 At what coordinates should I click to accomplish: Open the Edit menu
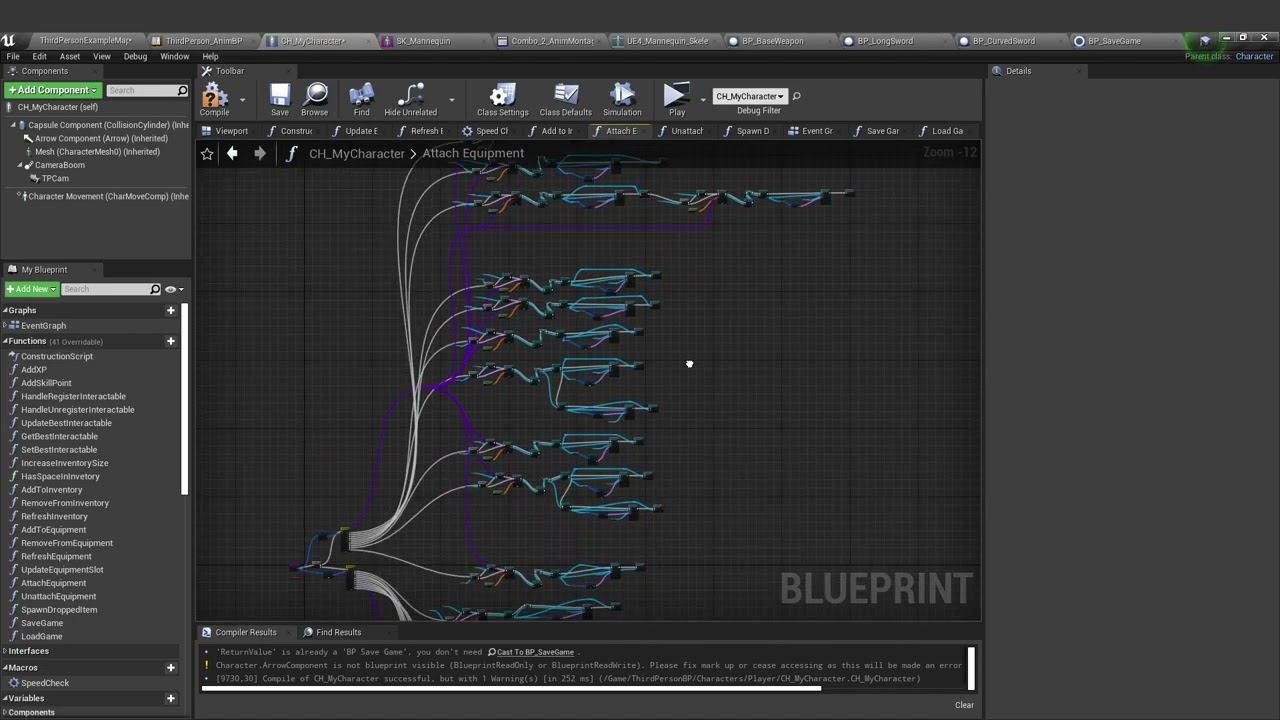[x=40, y=56]
